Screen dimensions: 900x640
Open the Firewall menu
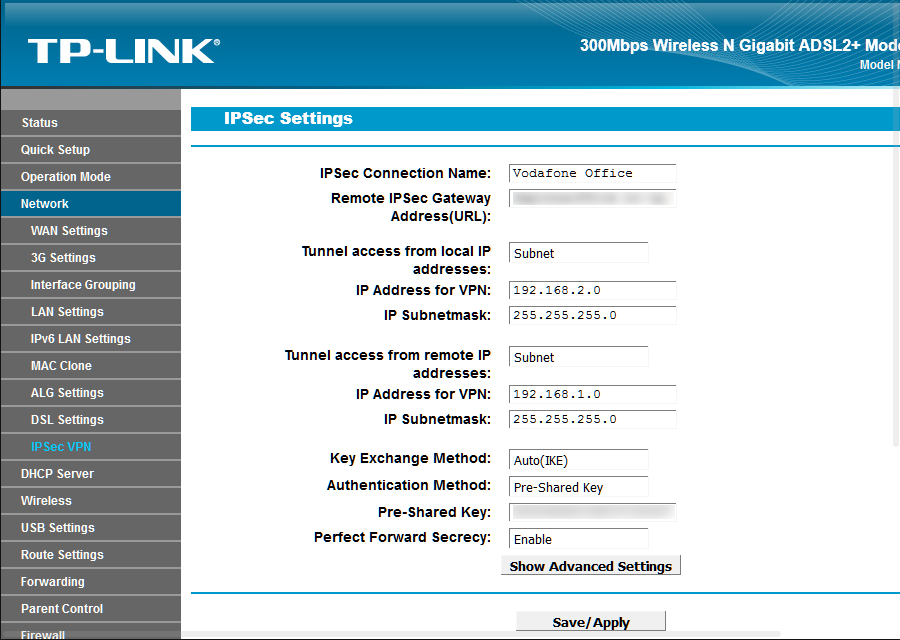click(x=91, y=631)
